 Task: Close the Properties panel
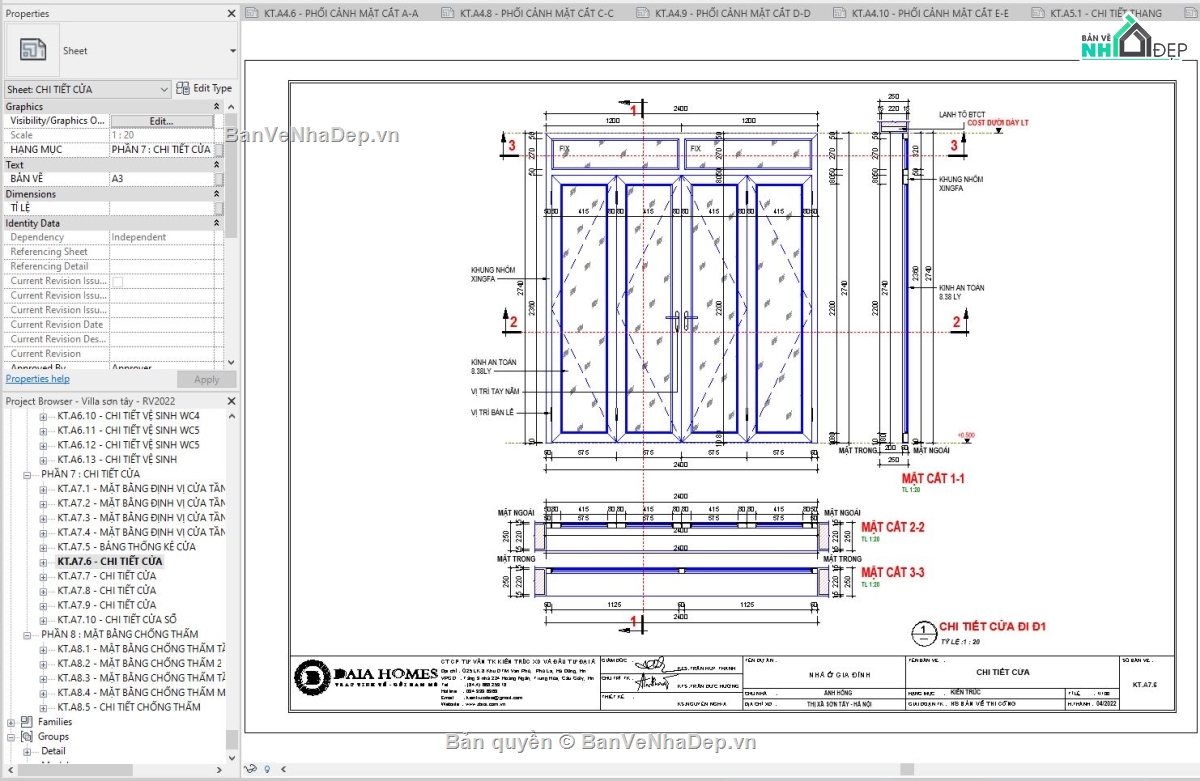(x=231, y=13)
